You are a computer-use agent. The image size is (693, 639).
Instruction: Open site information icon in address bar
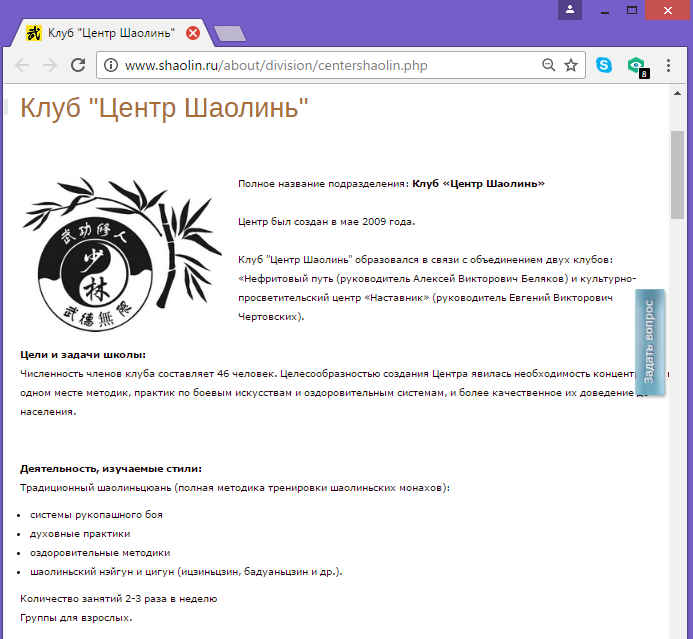tap(110, 65)
